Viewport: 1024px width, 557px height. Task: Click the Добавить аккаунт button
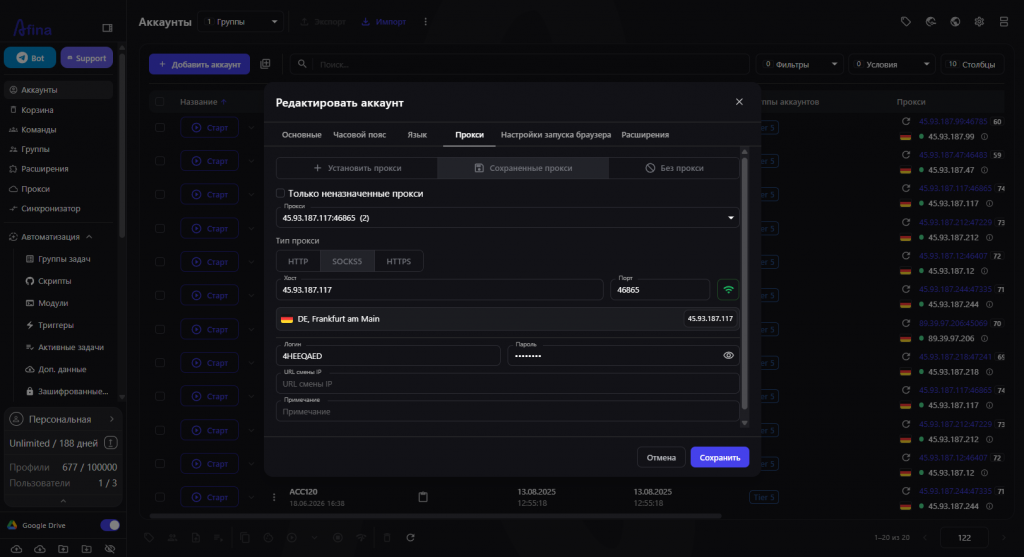tap(199, 64)
